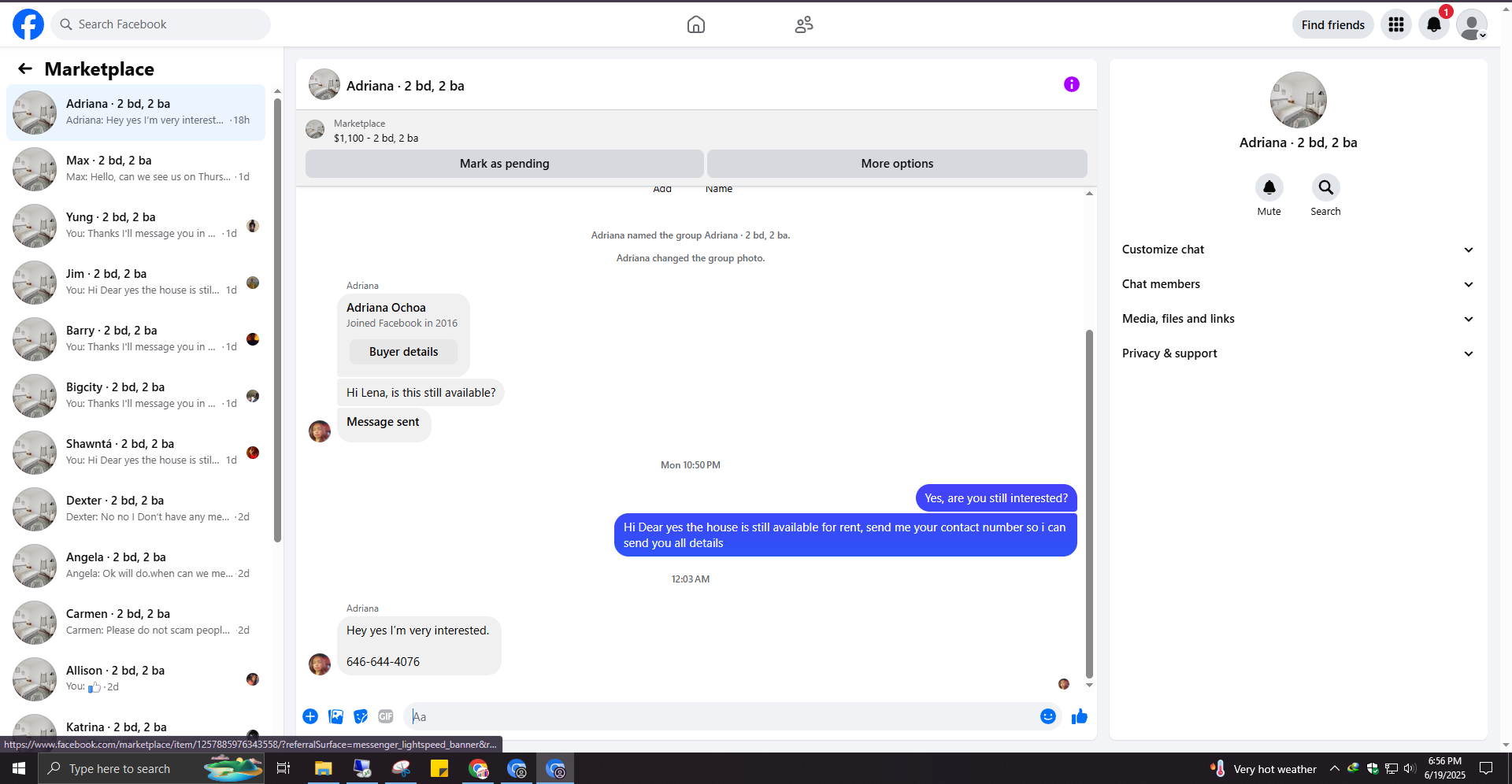Viewport: 1512px width, 784px height.
Task: Mark the listing as pending
Action: click(504, 164)
